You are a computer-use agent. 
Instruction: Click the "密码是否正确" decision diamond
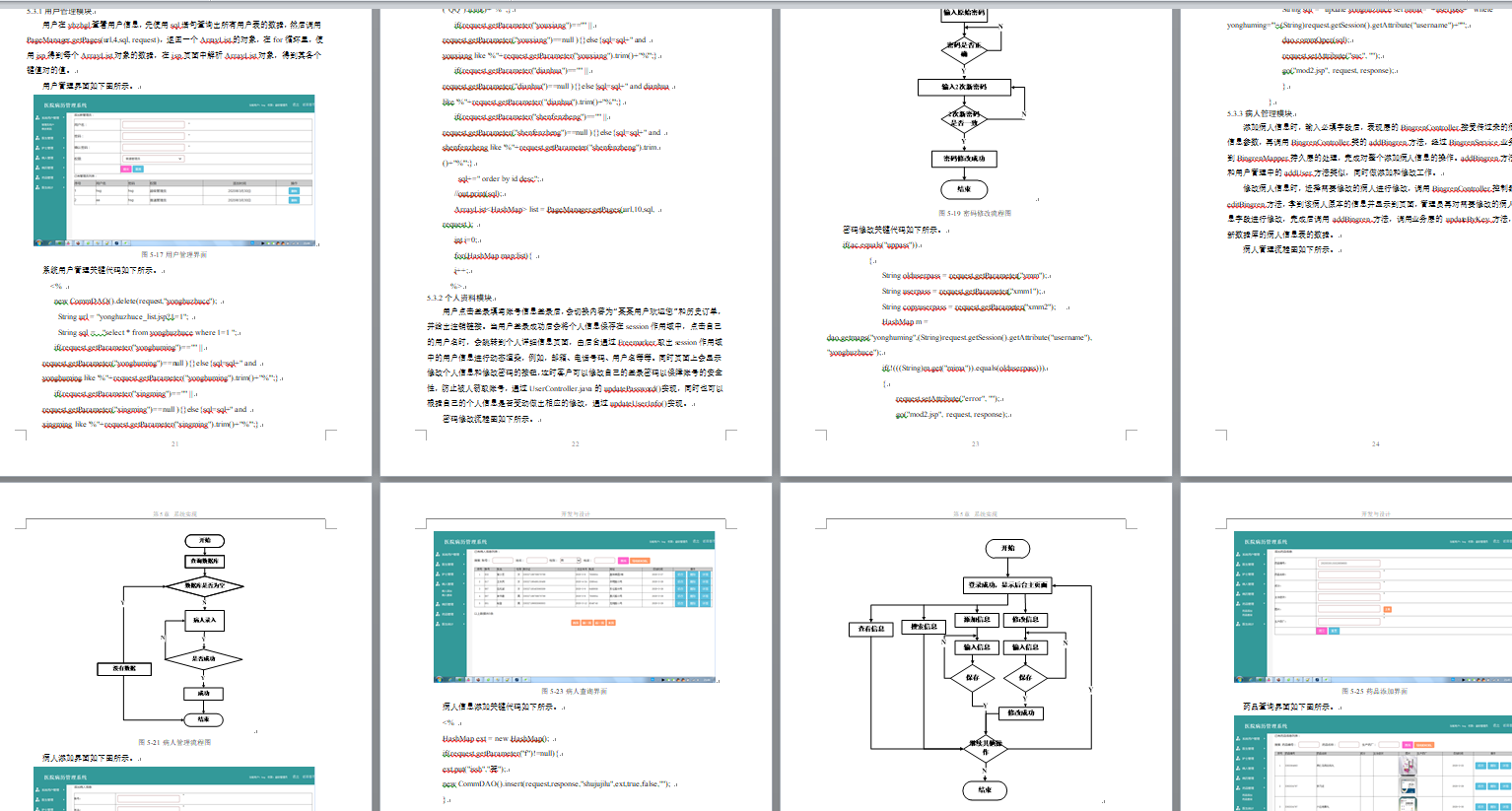click(964, 49)
